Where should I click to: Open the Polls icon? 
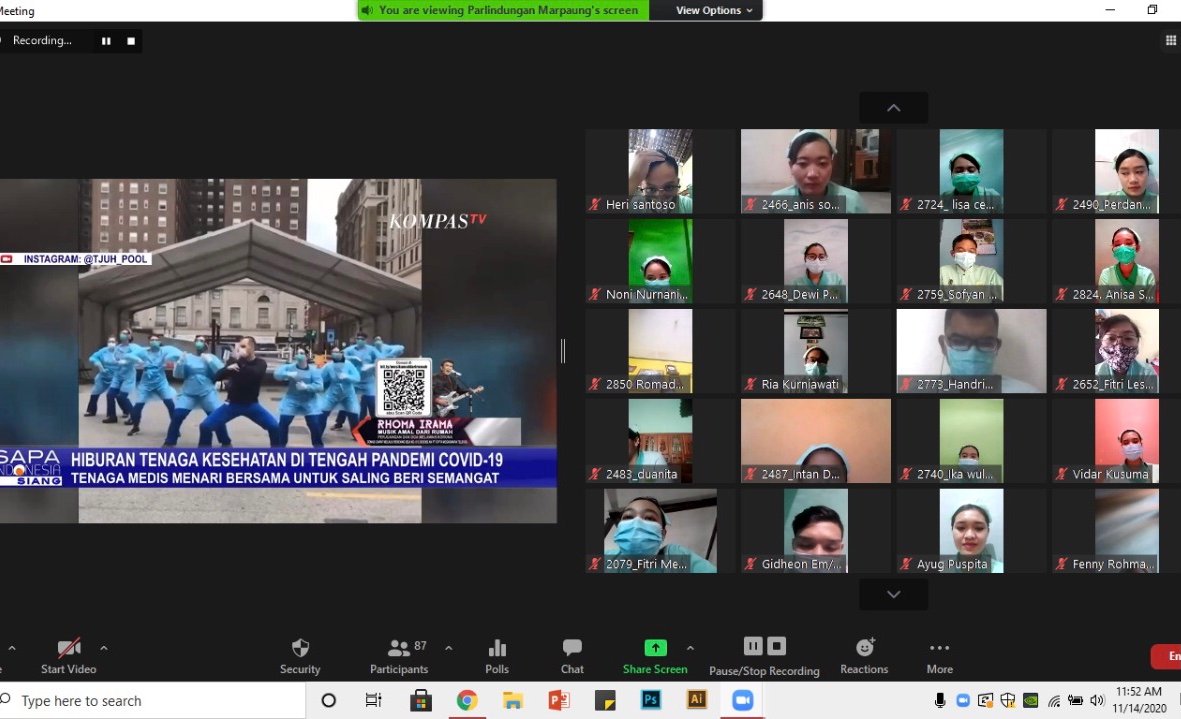[497, 655]
